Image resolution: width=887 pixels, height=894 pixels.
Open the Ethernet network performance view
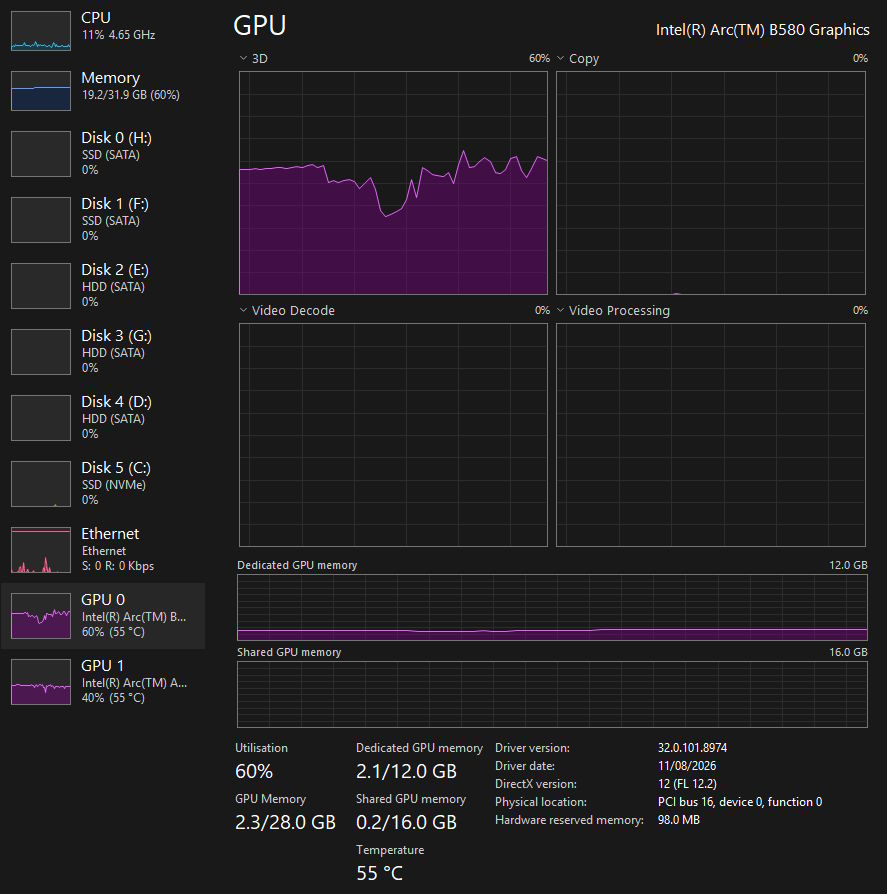pyautogui.click(x=103, y=550)
